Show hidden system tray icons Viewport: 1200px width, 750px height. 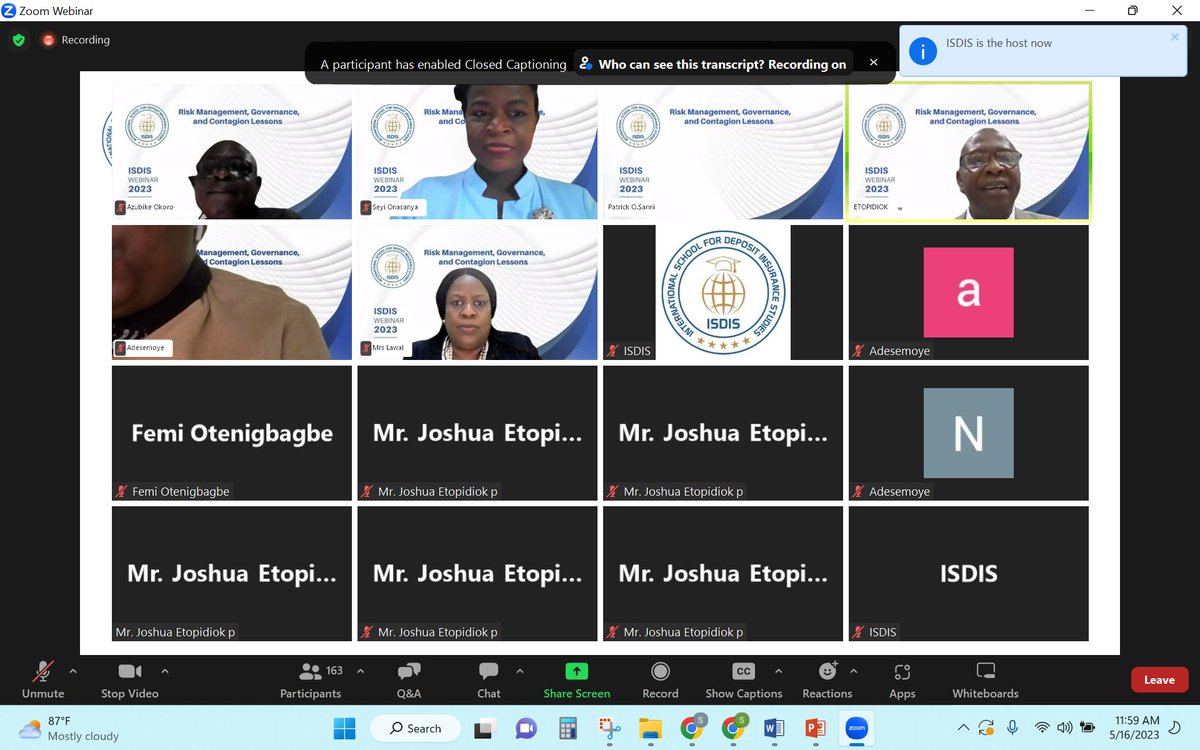[x=963, y=727]
